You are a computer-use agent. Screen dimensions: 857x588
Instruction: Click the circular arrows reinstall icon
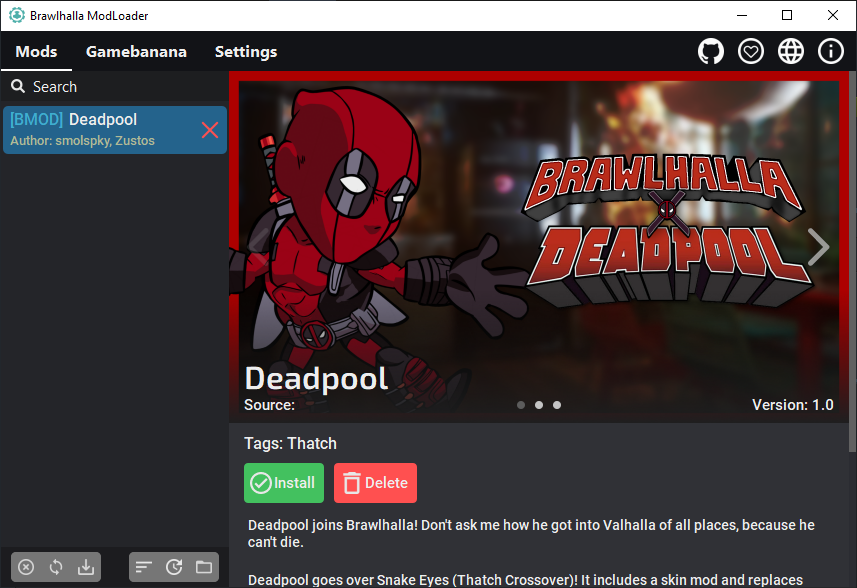56,567
